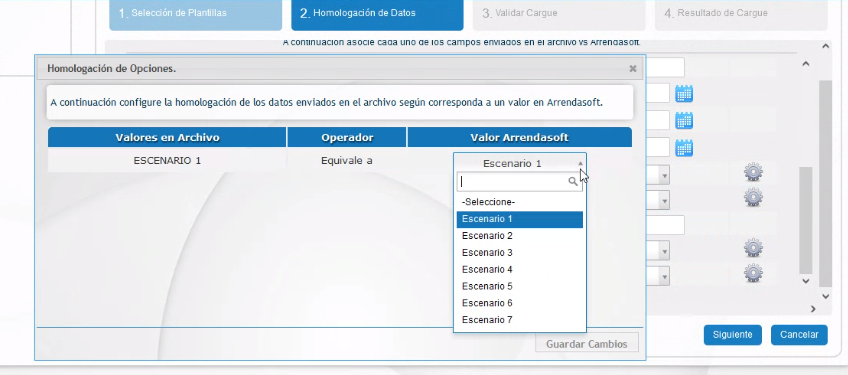Click the first gear homologation icon
The height and width of the screenshot is (375, 848).
click(x=753, y=172)
